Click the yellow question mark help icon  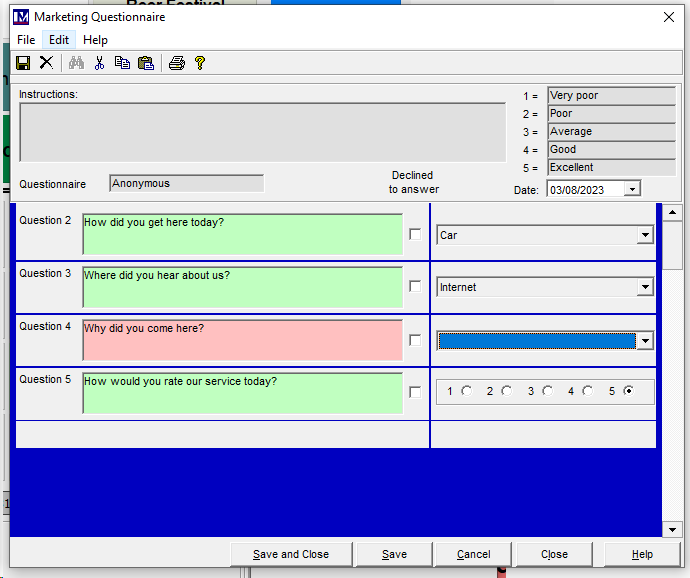pos(200,63)
